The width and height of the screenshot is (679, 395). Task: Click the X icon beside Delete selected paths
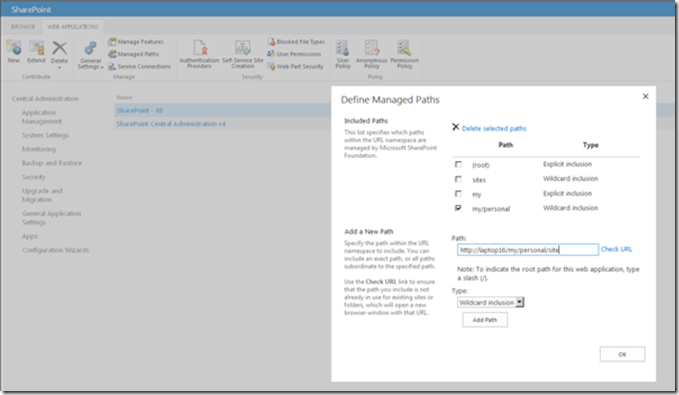point(456,127)
